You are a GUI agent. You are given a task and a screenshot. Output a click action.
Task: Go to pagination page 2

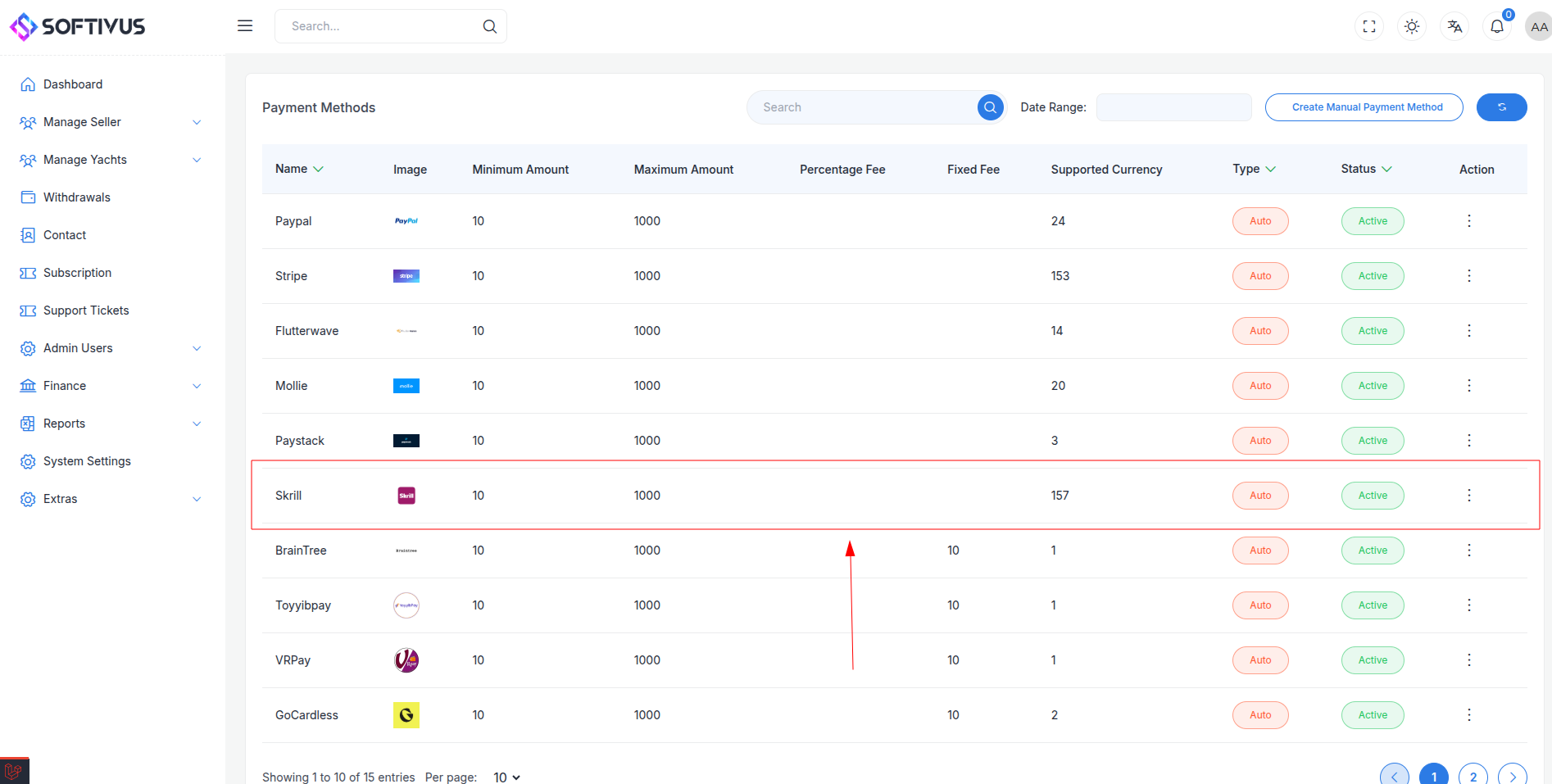point(1473,776)
